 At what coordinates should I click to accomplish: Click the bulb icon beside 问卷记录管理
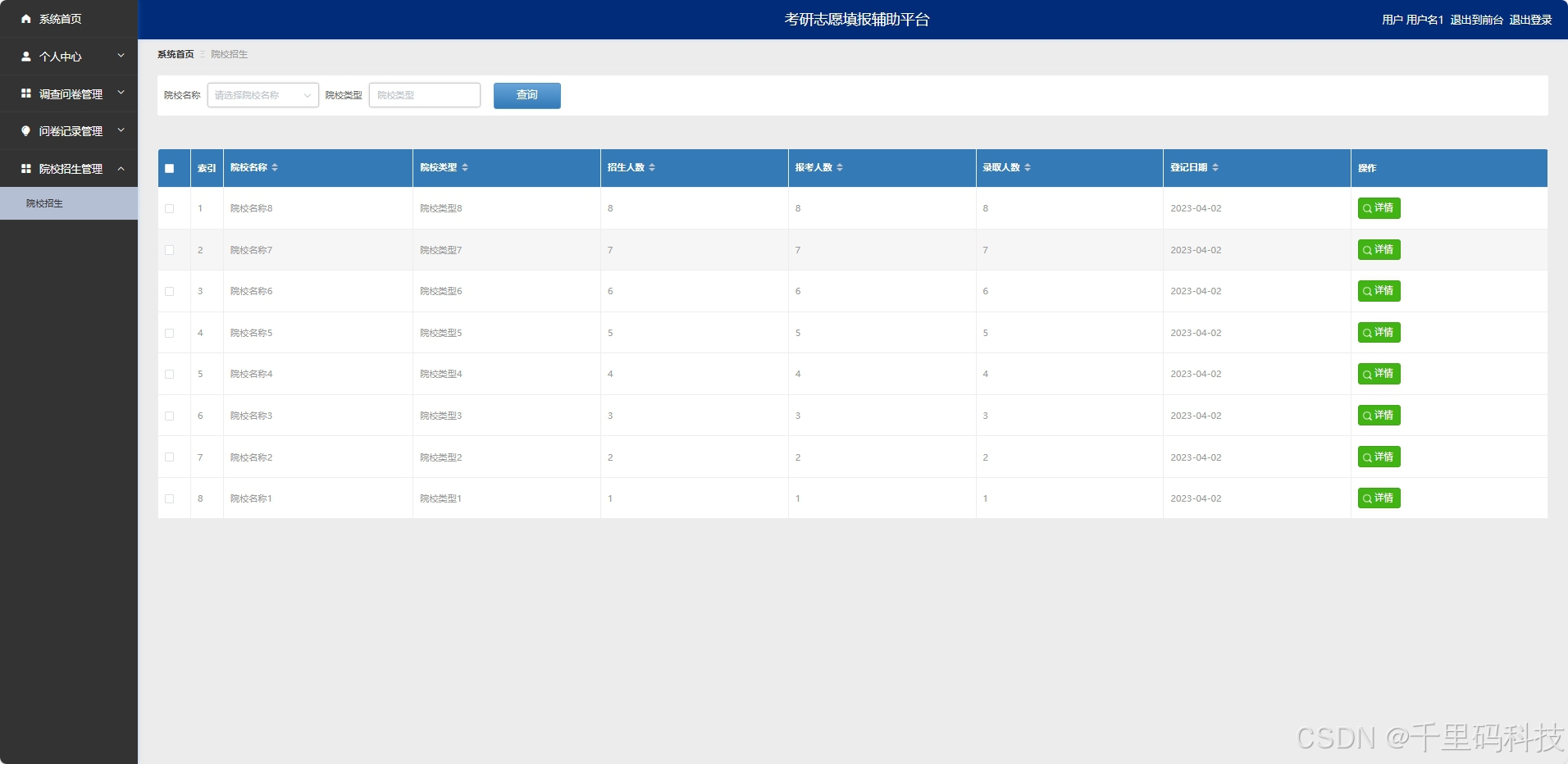click(26, 131)
